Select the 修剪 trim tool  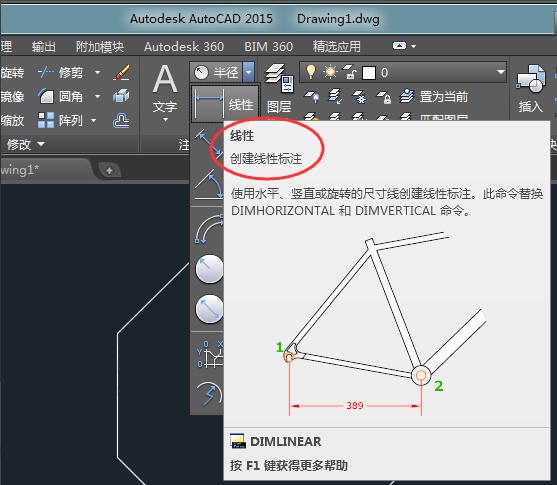(60, 73)
